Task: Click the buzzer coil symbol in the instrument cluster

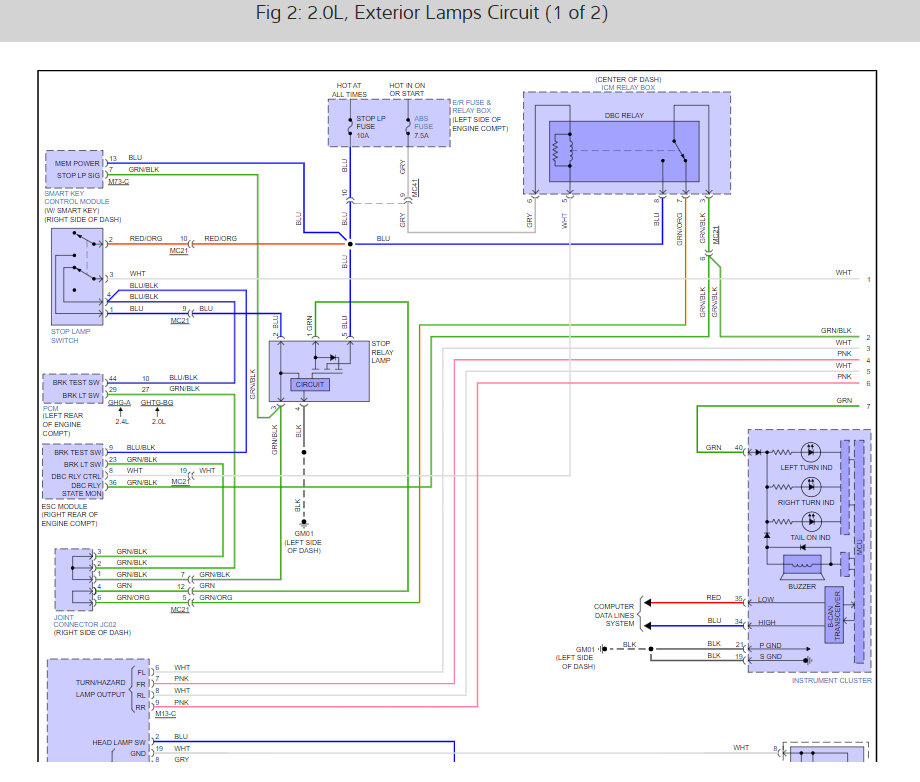Action: point(803,566)
